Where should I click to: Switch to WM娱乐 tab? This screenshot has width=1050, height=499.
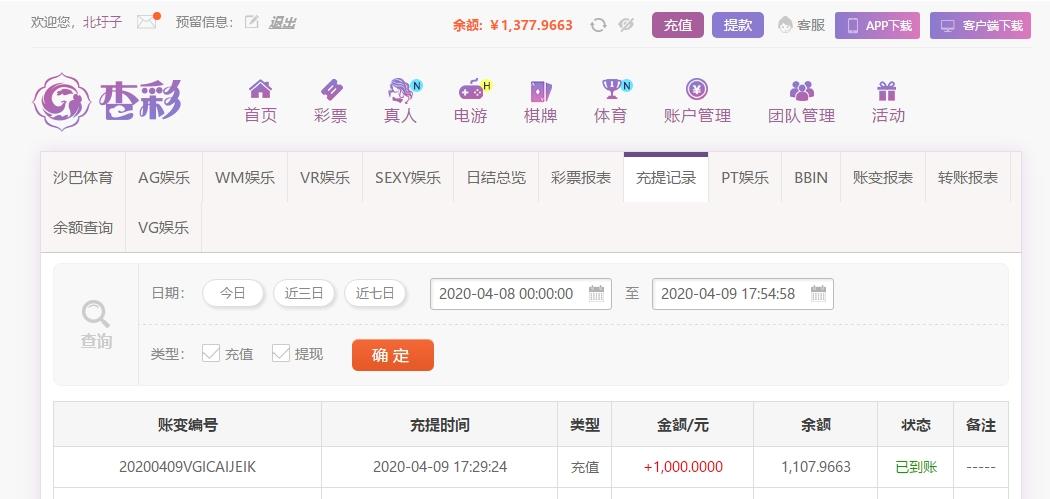[x=245, y=177]
